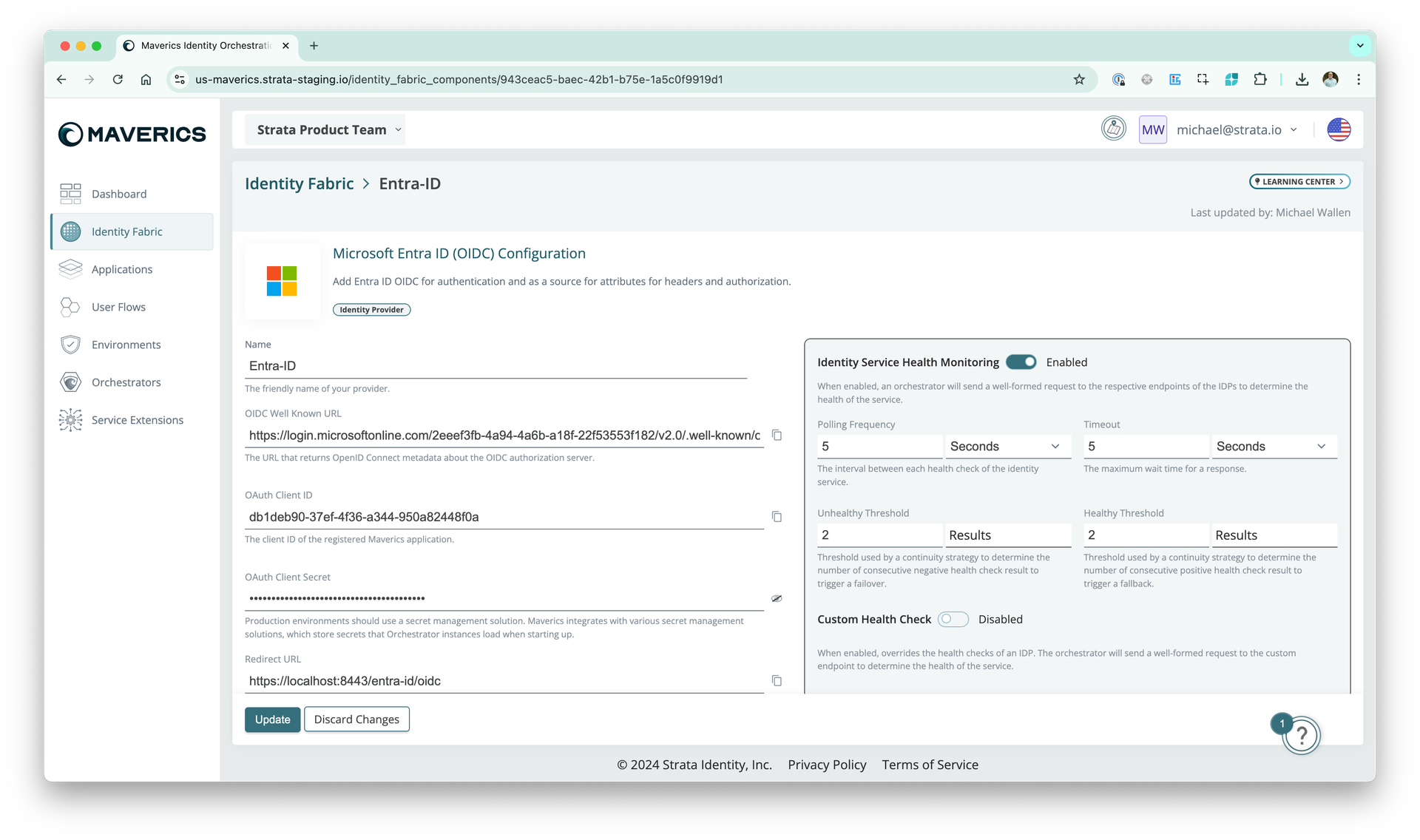
Task: Click the User Flows hexagon icon
Action: (70, 307)
